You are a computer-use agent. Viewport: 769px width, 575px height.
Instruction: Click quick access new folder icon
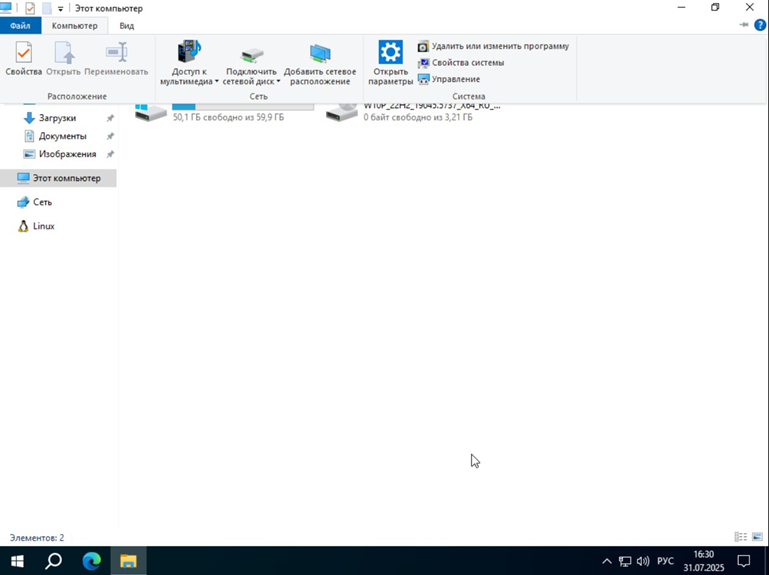[x=47, y=8]
